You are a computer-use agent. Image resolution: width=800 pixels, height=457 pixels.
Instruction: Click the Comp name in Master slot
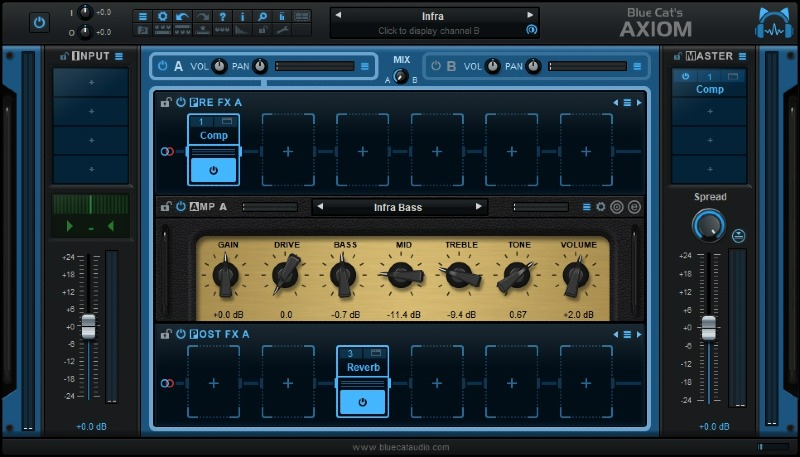(710, 89)
